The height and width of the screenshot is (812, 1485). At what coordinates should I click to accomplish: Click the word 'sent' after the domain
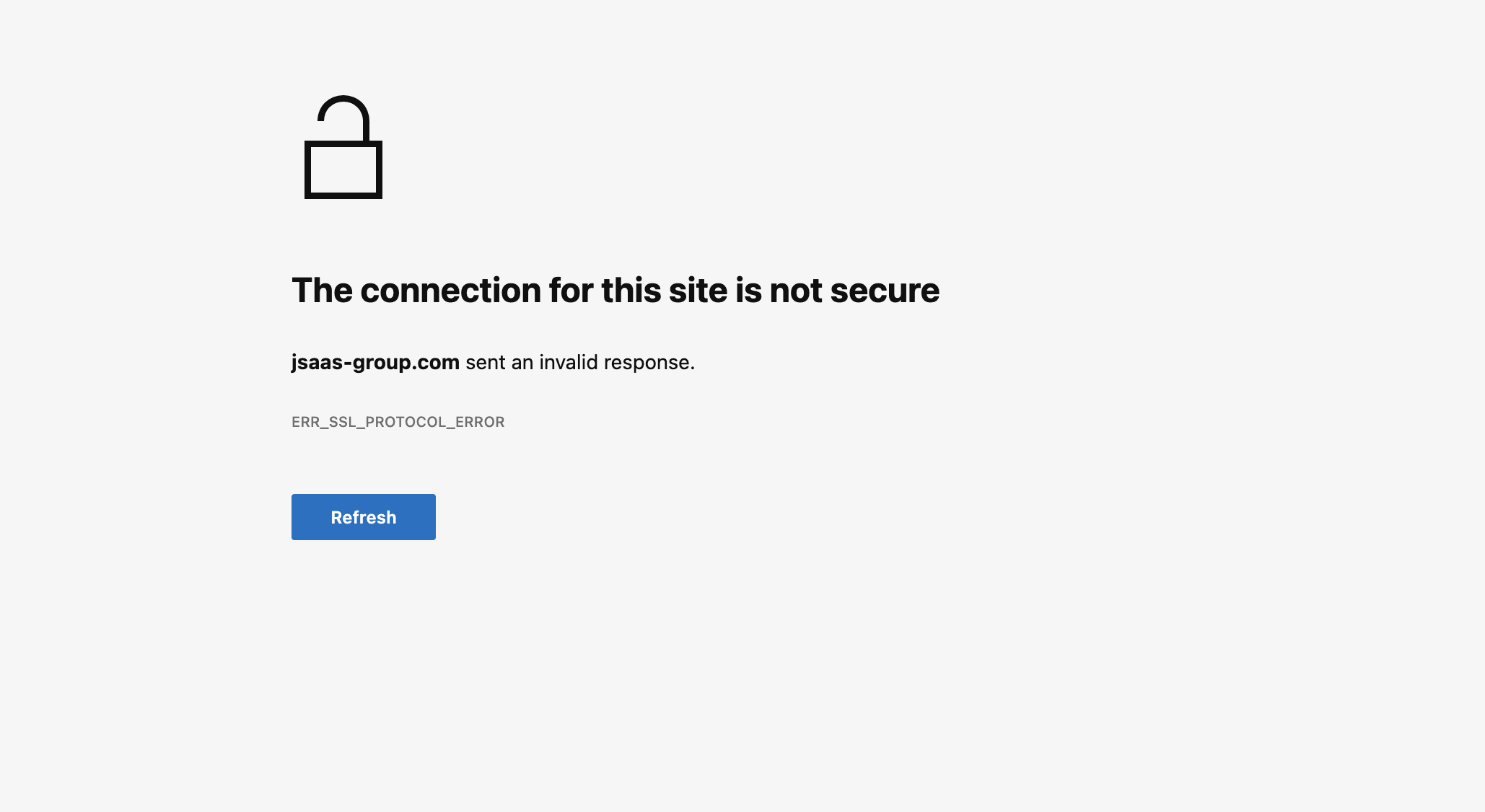click(486, 362)
